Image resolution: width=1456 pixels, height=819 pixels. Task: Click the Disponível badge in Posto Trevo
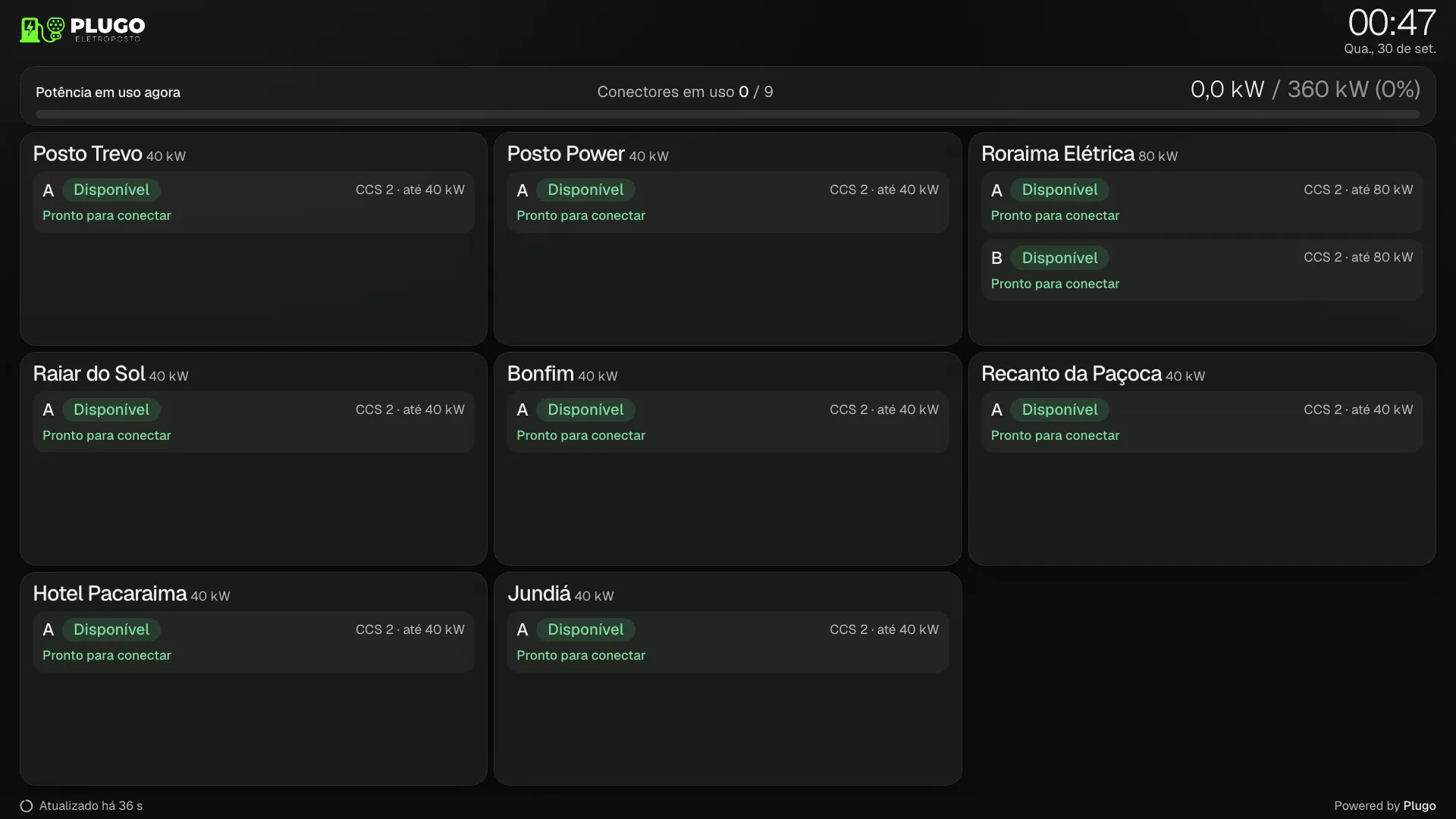point(111,190)
